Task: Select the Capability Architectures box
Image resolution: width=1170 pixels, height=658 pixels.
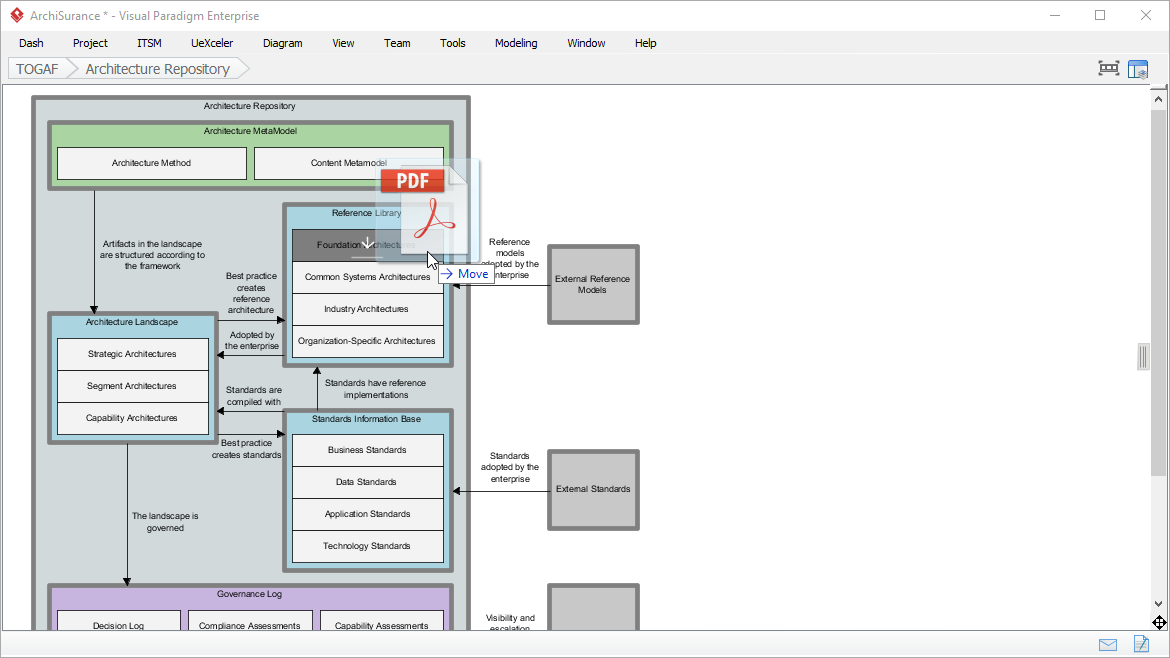Action: (133, 419)
